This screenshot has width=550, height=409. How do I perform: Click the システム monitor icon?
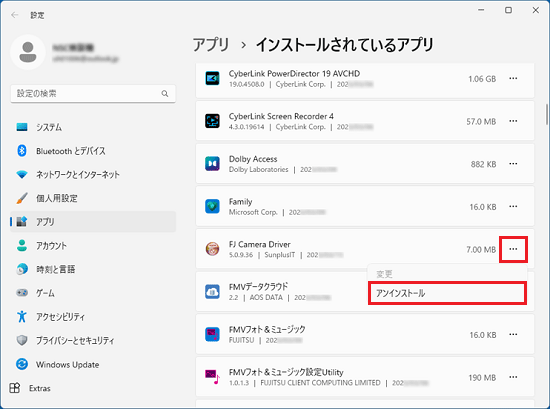point(22,127)
